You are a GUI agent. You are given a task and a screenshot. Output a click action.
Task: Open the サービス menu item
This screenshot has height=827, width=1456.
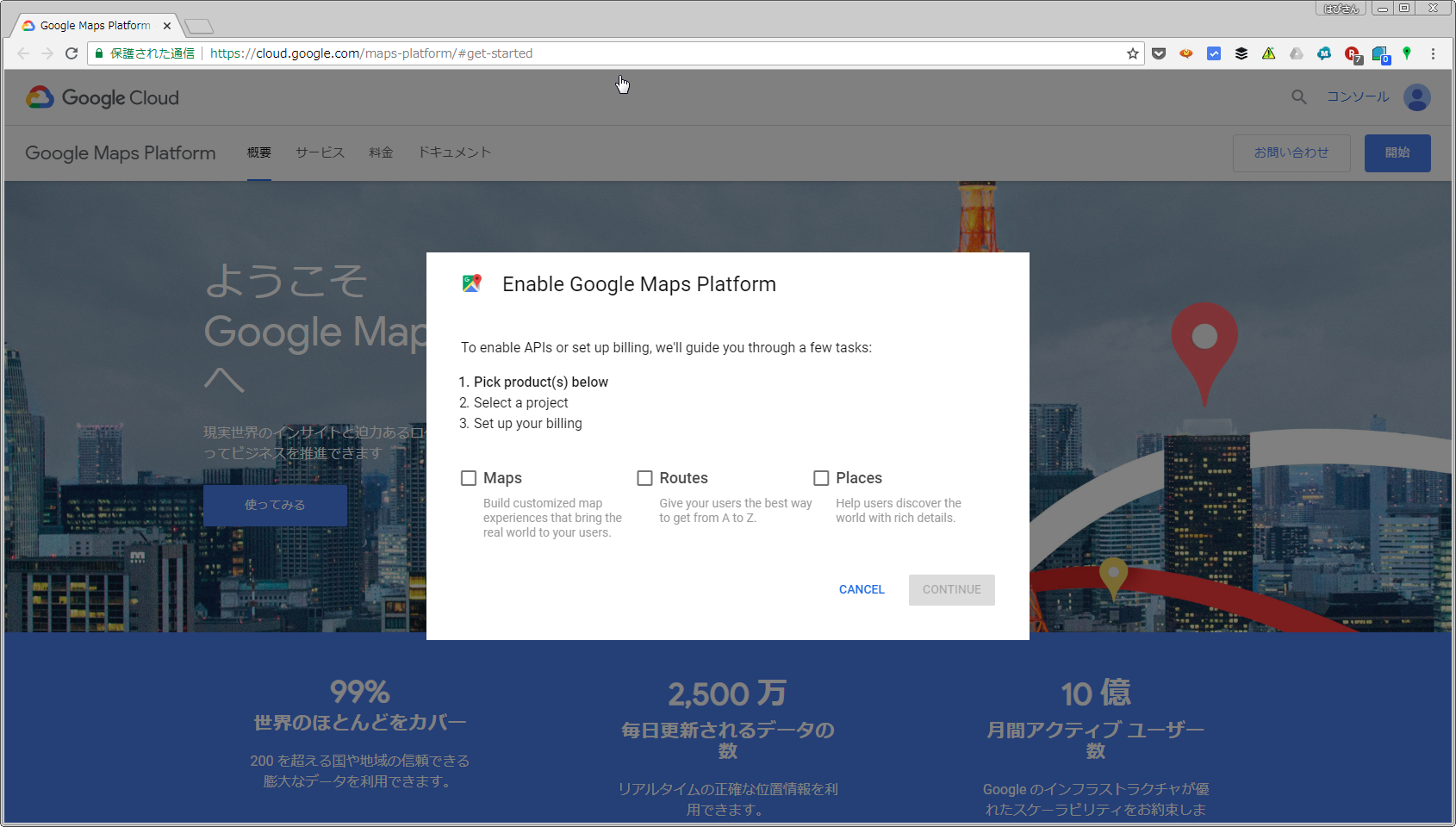pyautogui.click(x=320, y=152)
